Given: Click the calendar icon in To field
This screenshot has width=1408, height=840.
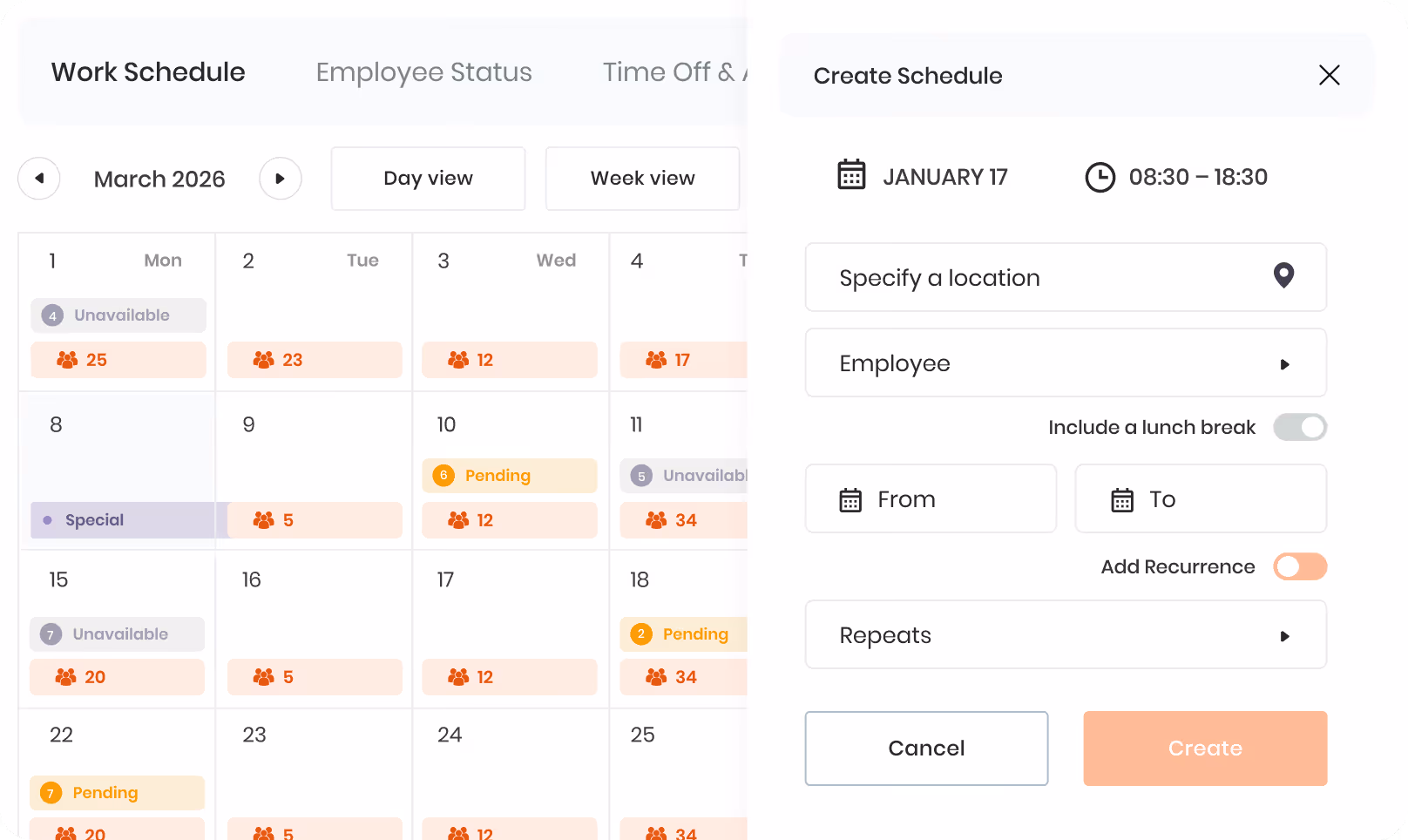Looking at the screenshot, I should coord(1122,500).
